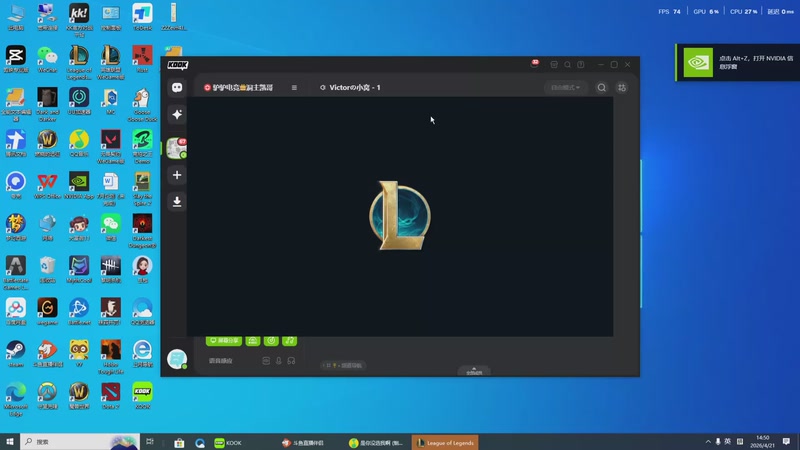800x450 pixels.
Task: Open the Dark and Darker shortcut
Action: (x=47, y=105)
